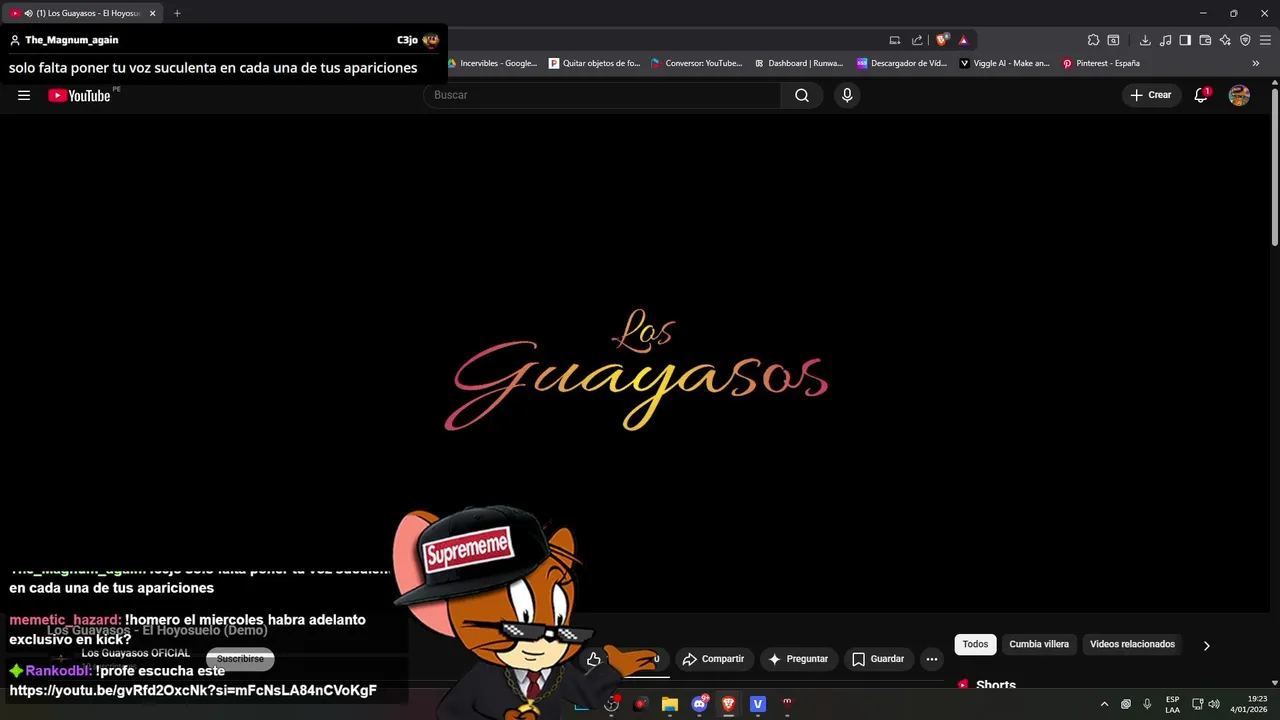The image size is (1280, 720).
Task: Click the Guardar save button
Action: point(878,659)
